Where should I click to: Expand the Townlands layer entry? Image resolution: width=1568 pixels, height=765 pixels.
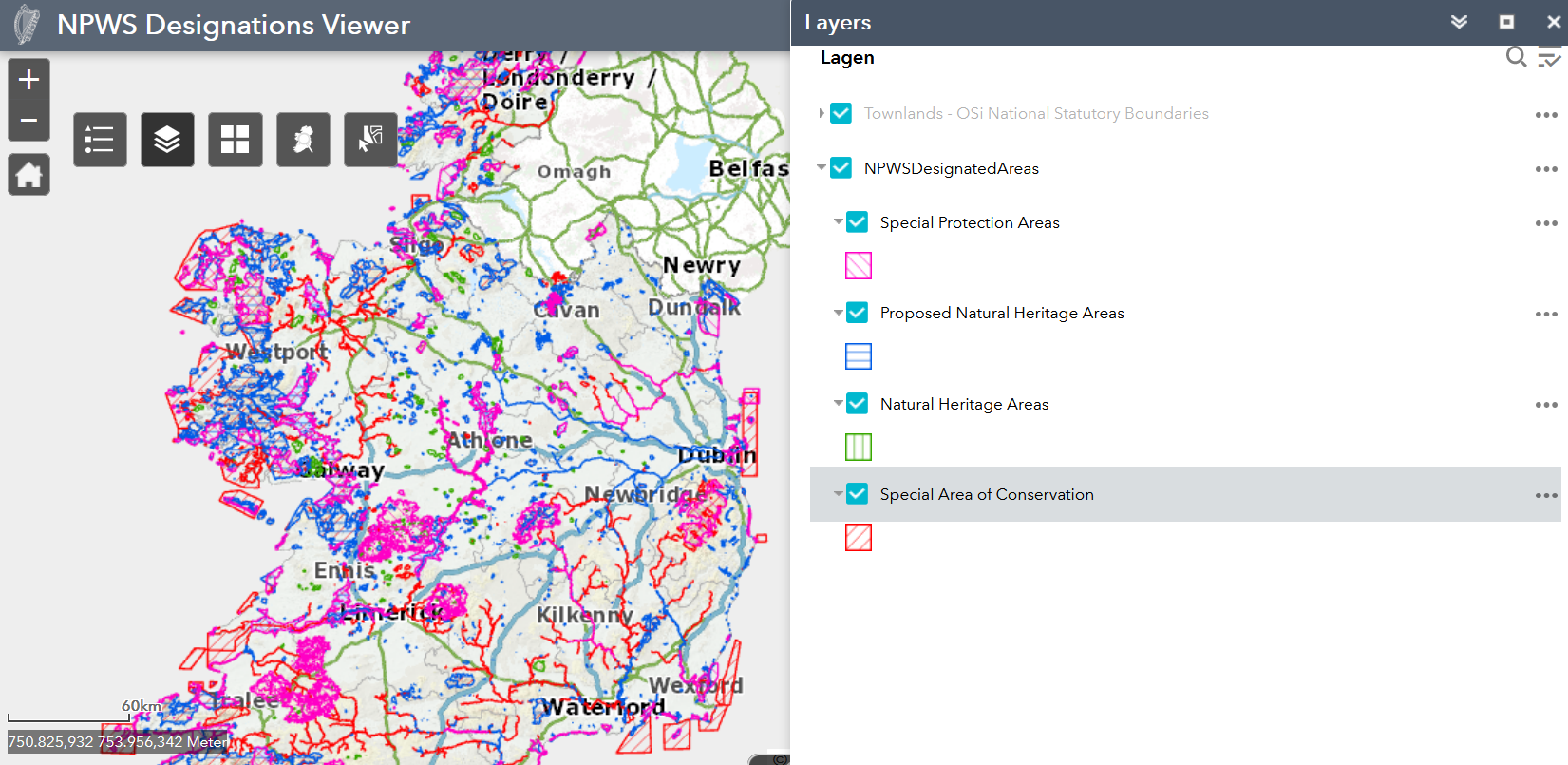[x=822, y=113]
